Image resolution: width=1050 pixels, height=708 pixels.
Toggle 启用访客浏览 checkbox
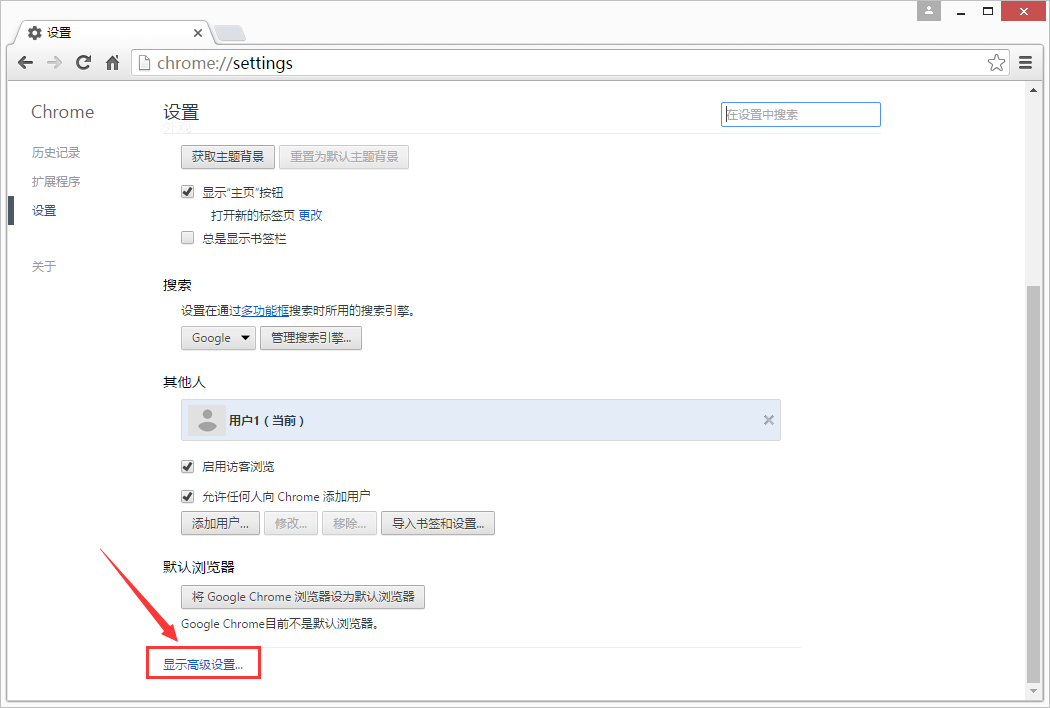click(188, 467)
